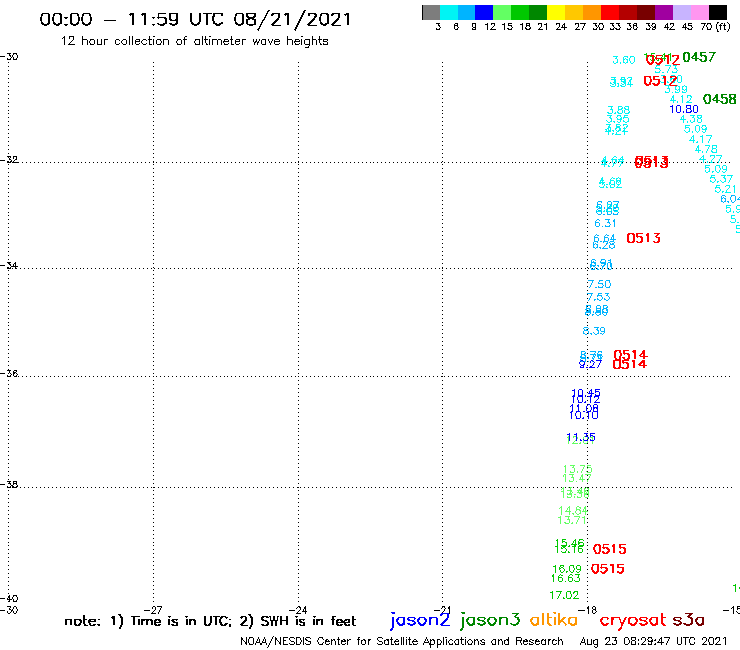Click the 7.53 wave height value
740x650 pixels.
(x=598, y=297)
